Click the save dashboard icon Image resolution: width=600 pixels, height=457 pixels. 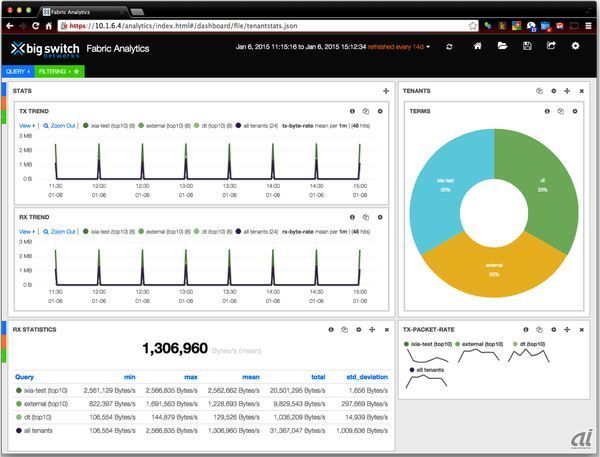(x=527, y=46)
